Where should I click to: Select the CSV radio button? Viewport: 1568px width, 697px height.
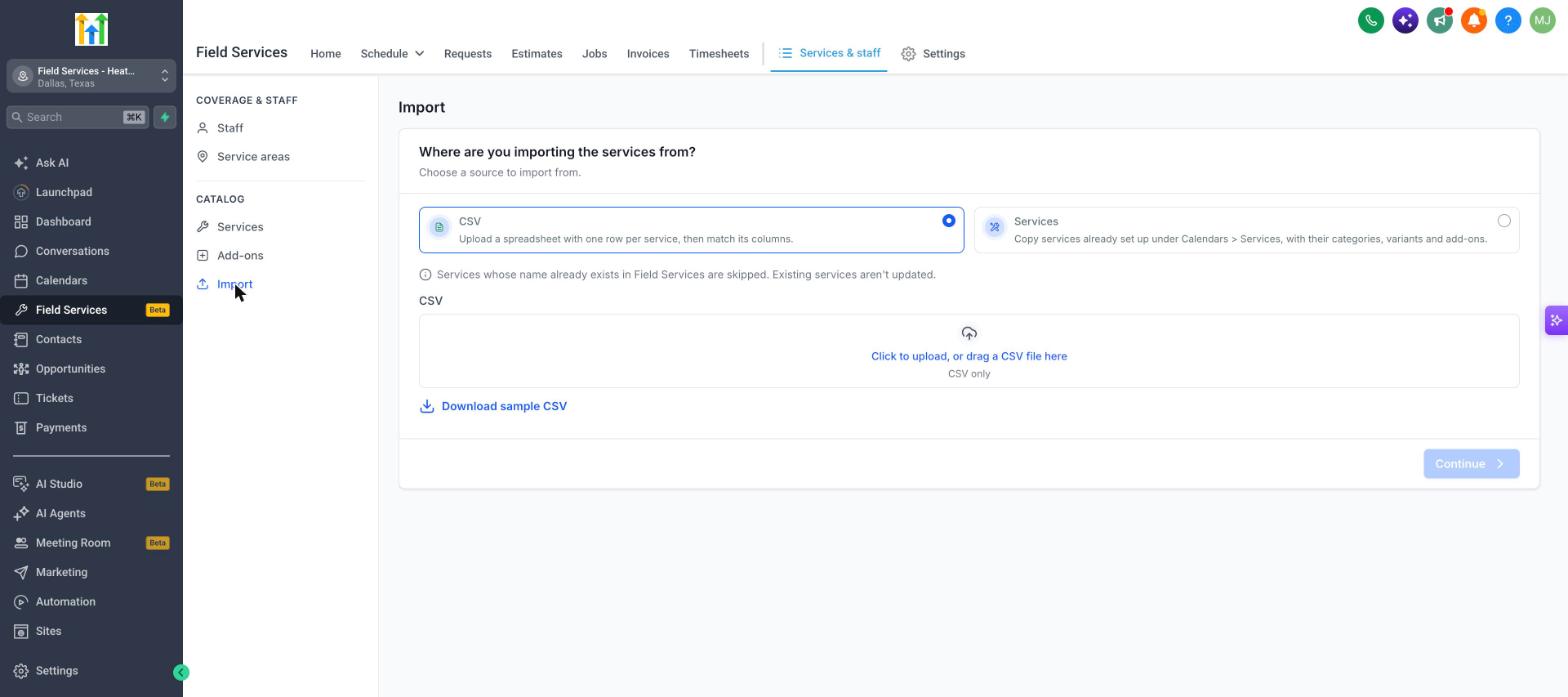click(x=949, y=221)
